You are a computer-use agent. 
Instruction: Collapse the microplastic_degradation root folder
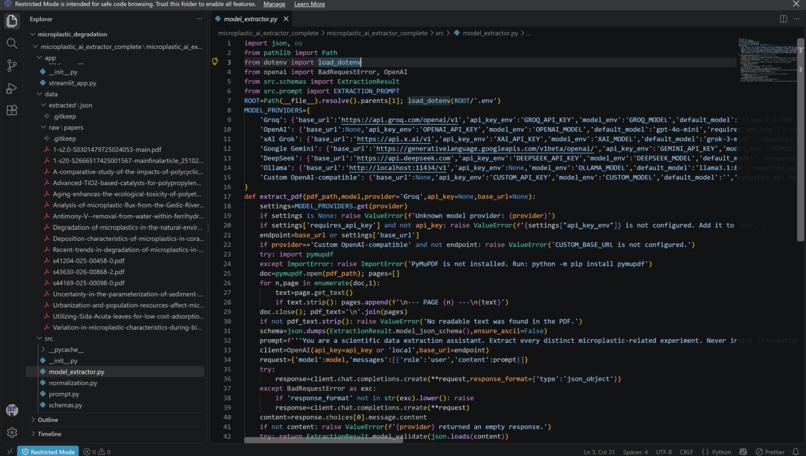pos(72,34)
